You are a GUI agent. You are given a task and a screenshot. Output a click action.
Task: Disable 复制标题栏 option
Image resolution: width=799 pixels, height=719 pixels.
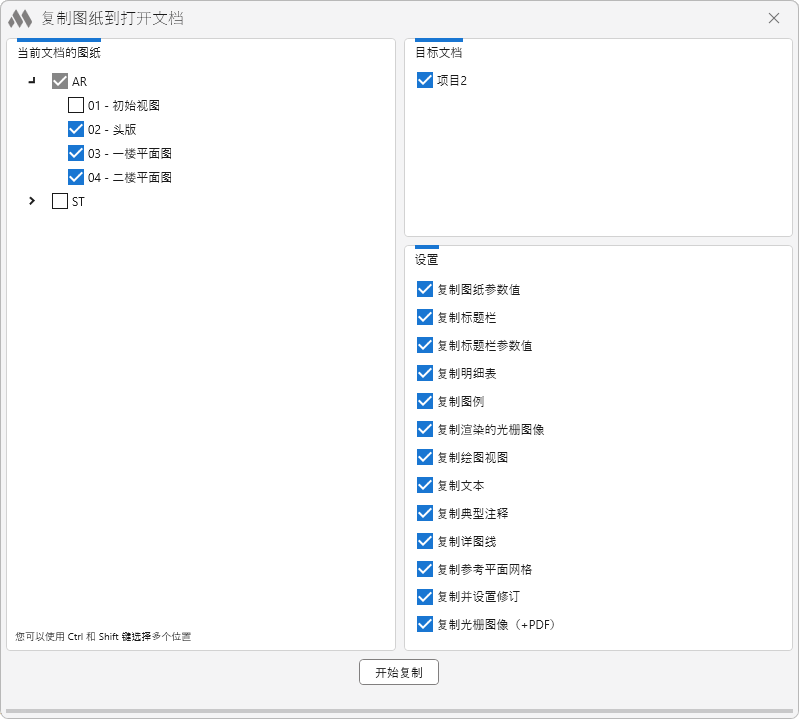425,318
